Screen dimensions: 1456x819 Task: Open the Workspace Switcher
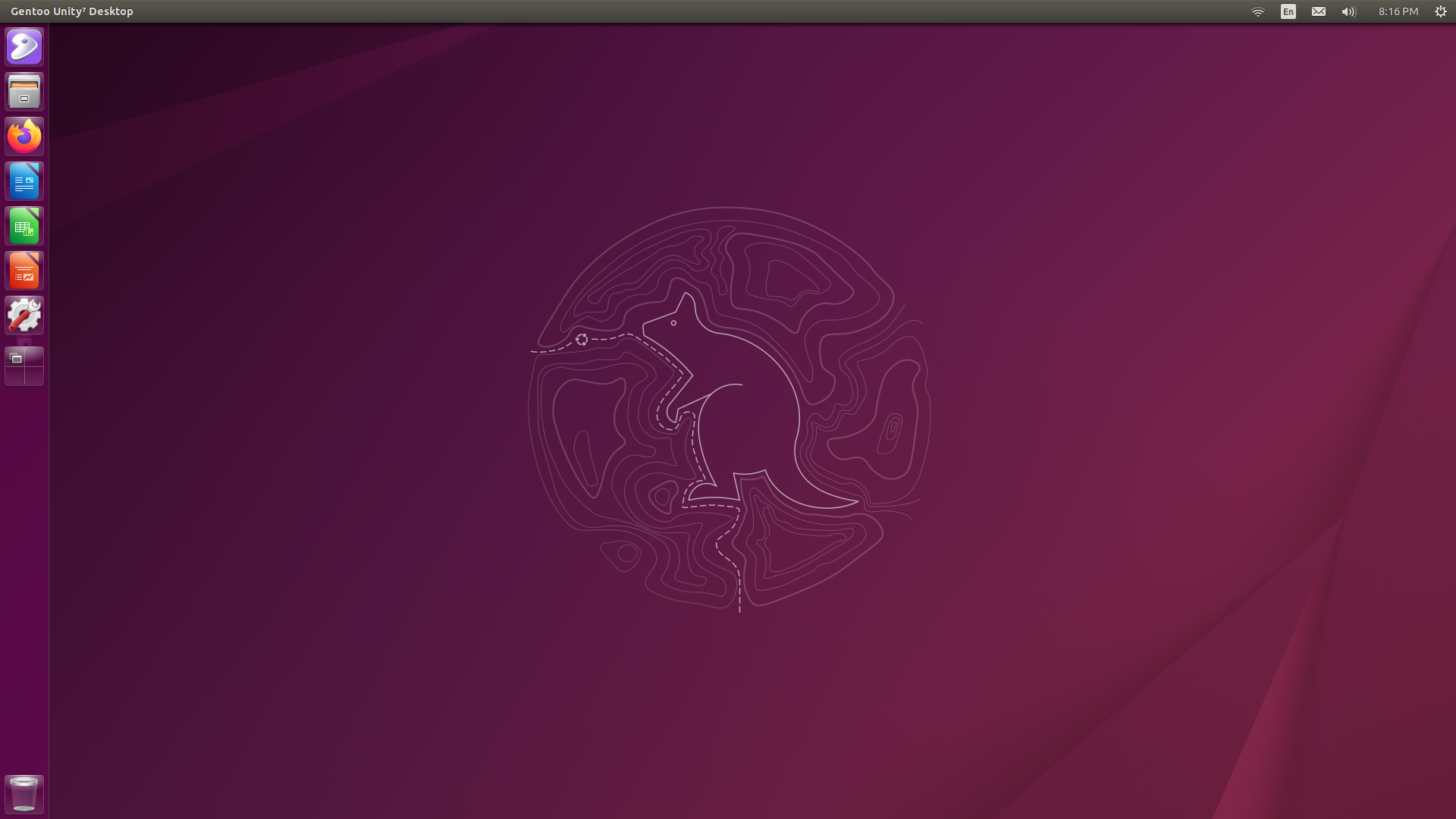(24, 366)
